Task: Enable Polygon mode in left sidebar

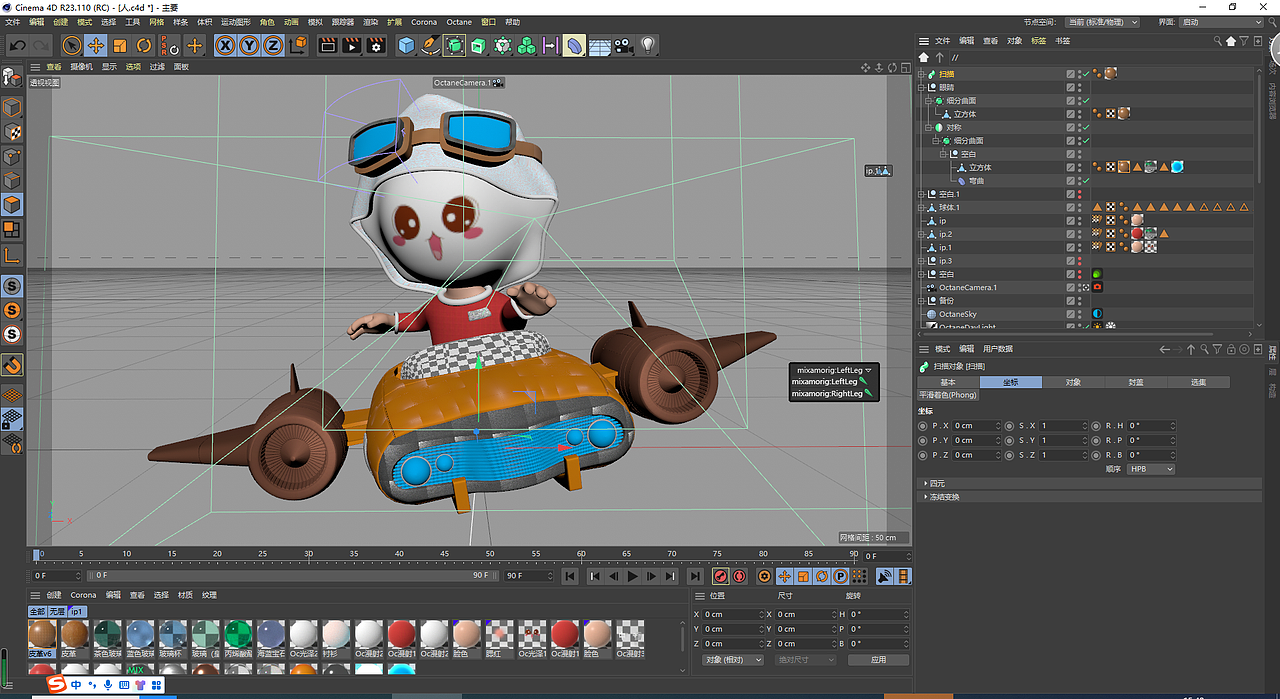Action: tap(12, 205)
